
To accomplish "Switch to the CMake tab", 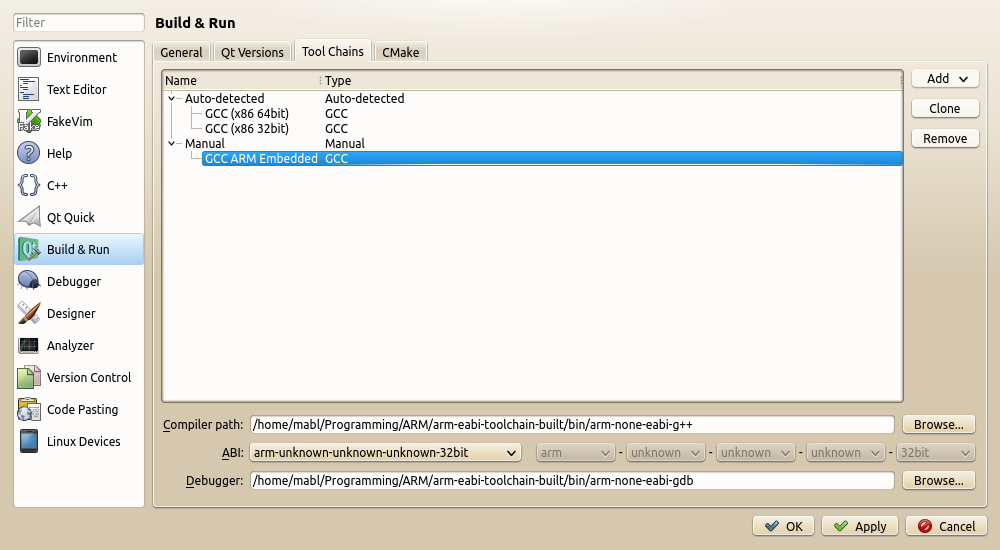I will click(401, 52).
